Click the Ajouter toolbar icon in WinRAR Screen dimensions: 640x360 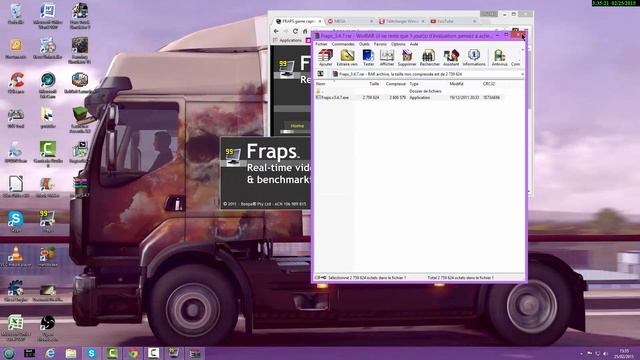click(x=325, y=58)
